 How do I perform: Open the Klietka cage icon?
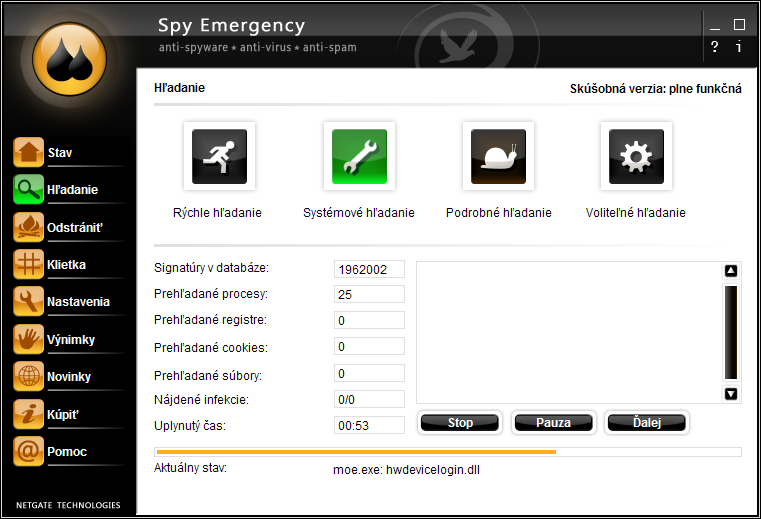[x=29, y=265]
